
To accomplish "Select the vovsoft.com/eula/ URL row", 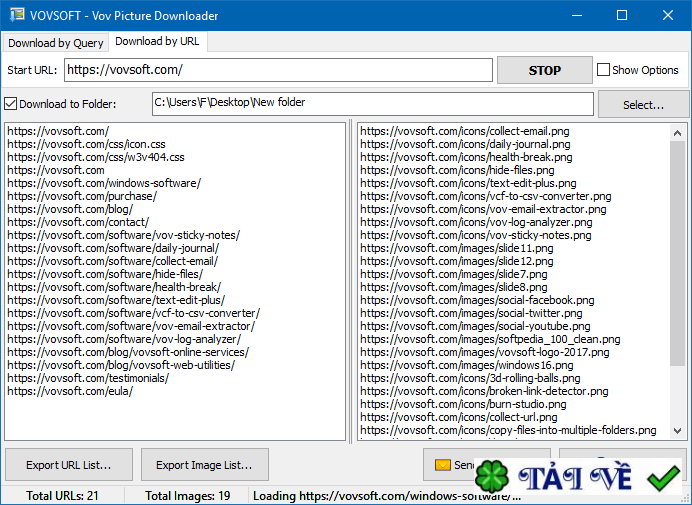I will pyautogui.click(x=70, y=392).
